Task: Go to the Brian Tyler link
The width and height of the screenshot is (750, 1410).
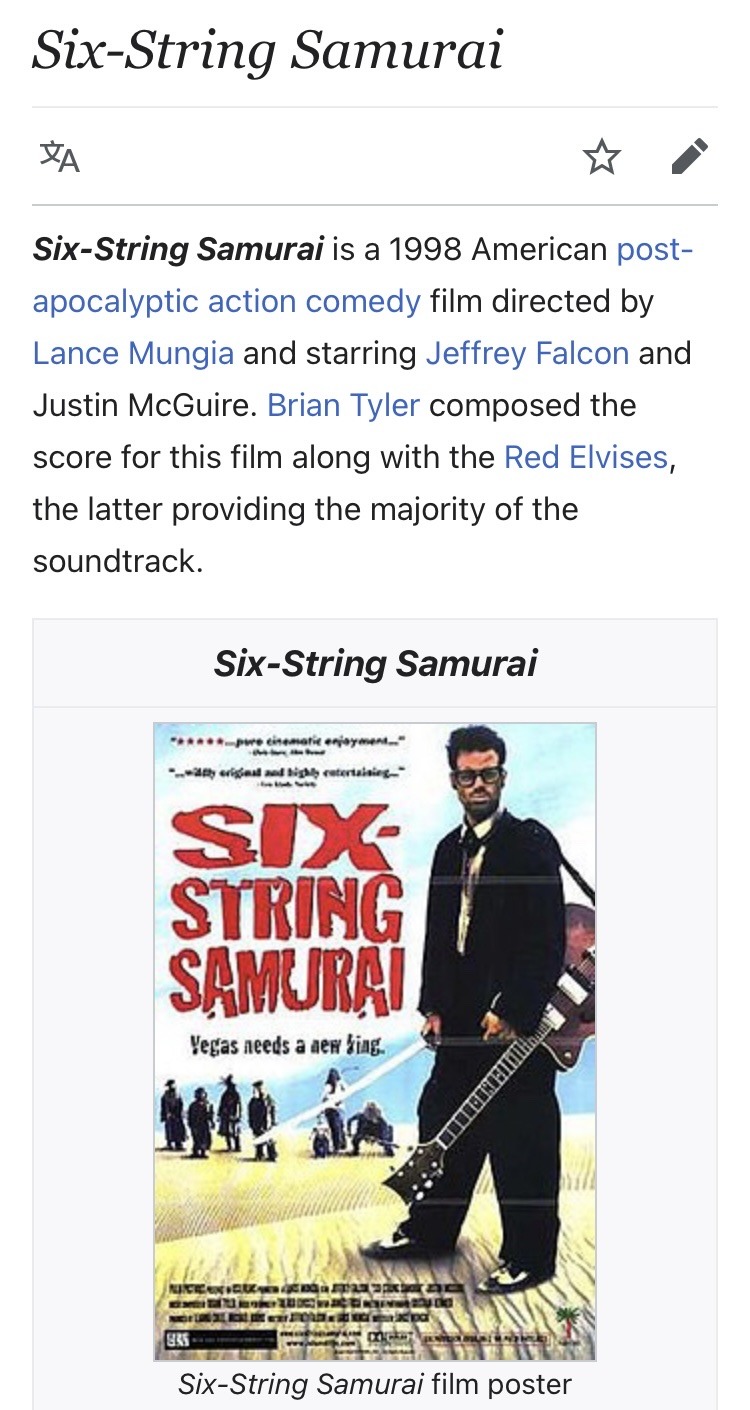Action: point(343,405)
